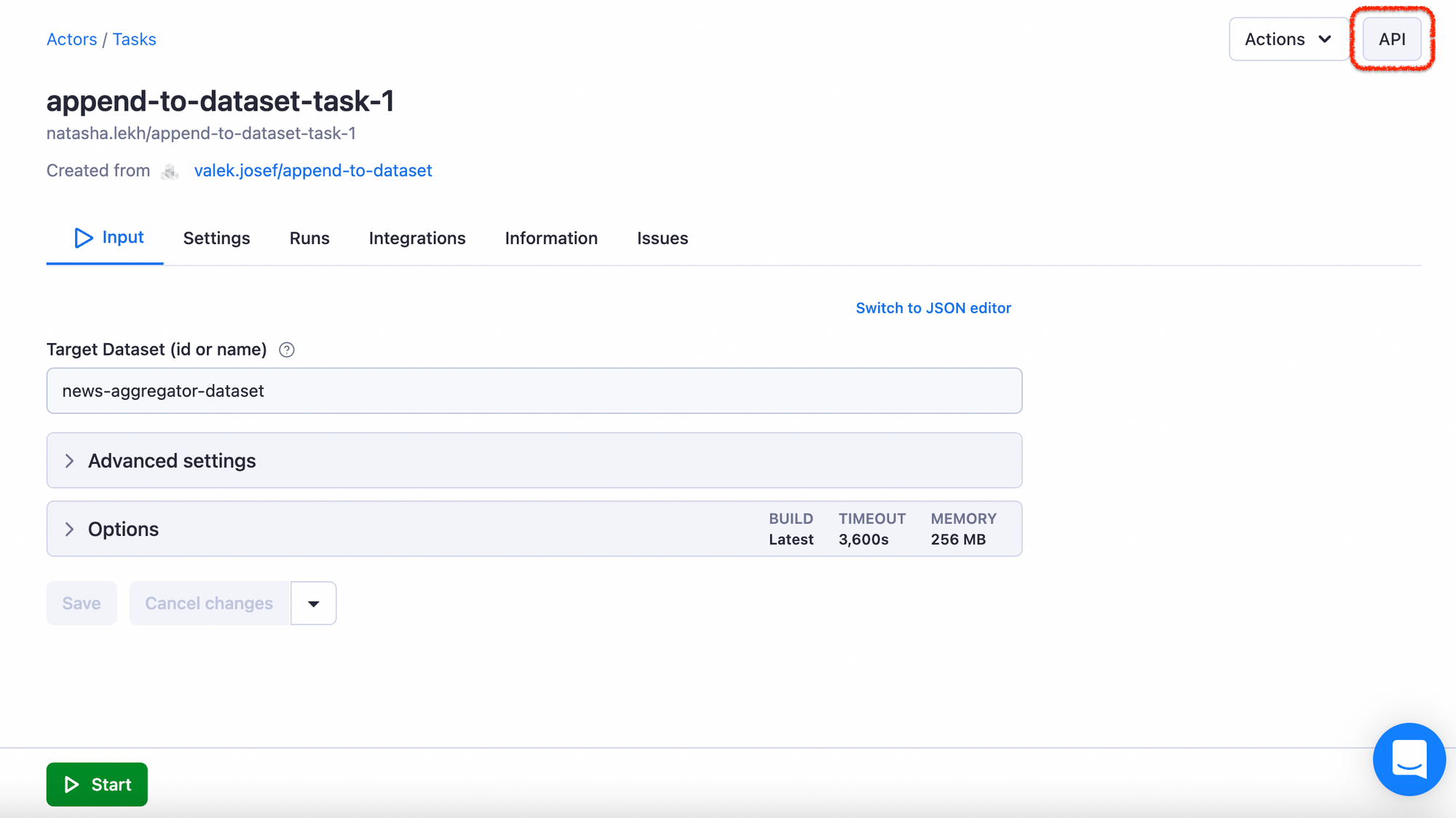Click the highlighted API button
Viewport: 1456px width, 818px height.
click(x=1391, y=39)
